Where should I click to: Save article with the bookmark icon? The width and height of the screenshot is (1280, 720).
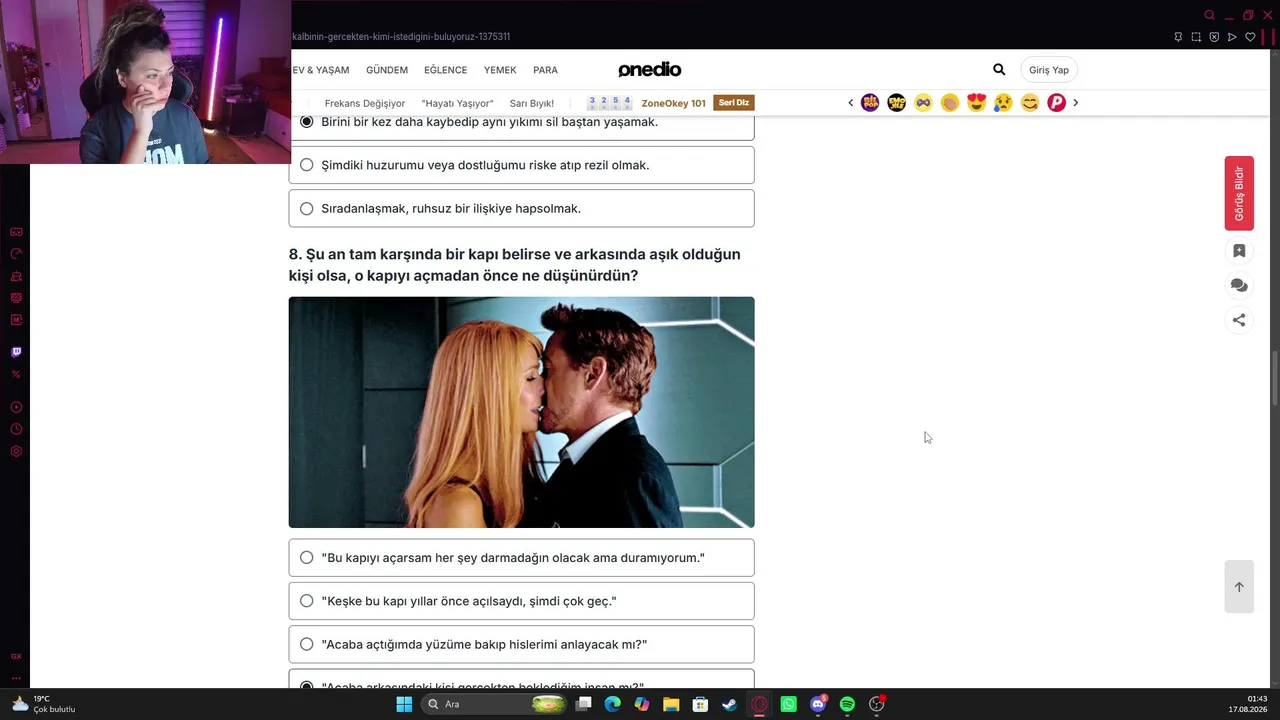(1239, 251)
